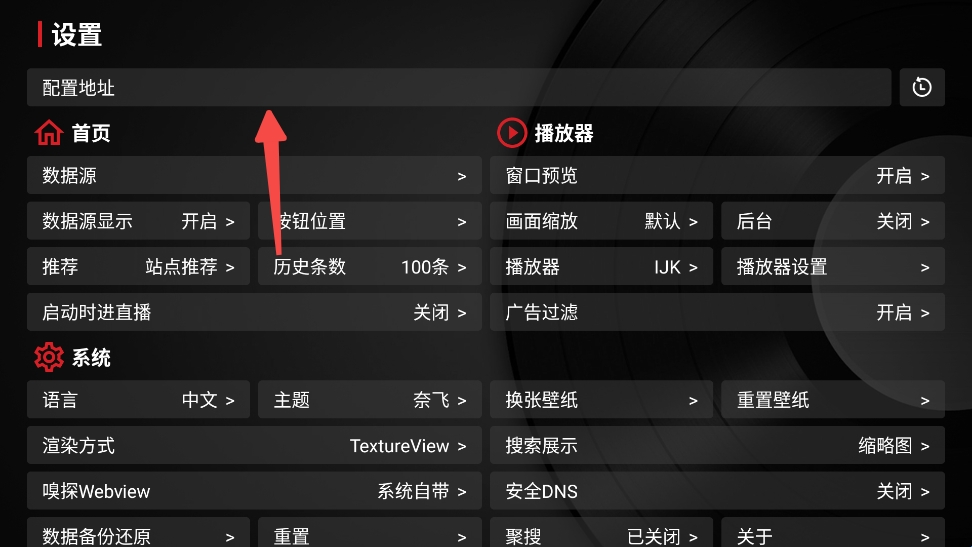Toggle 窗口预览 on/off setting
This screenshot has height=547, width=972.
point(717,176)
